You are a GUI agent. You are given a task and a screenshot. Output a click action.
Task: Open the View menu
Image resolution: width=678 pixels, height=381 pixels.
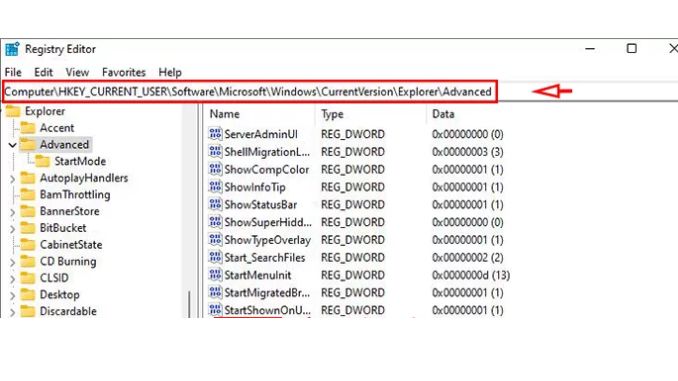point(77,72)
